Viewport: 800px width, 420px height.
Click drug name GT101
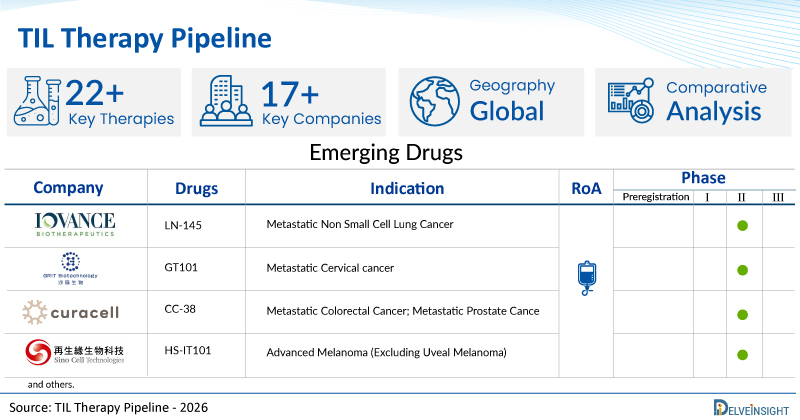[x=181, y=267]
